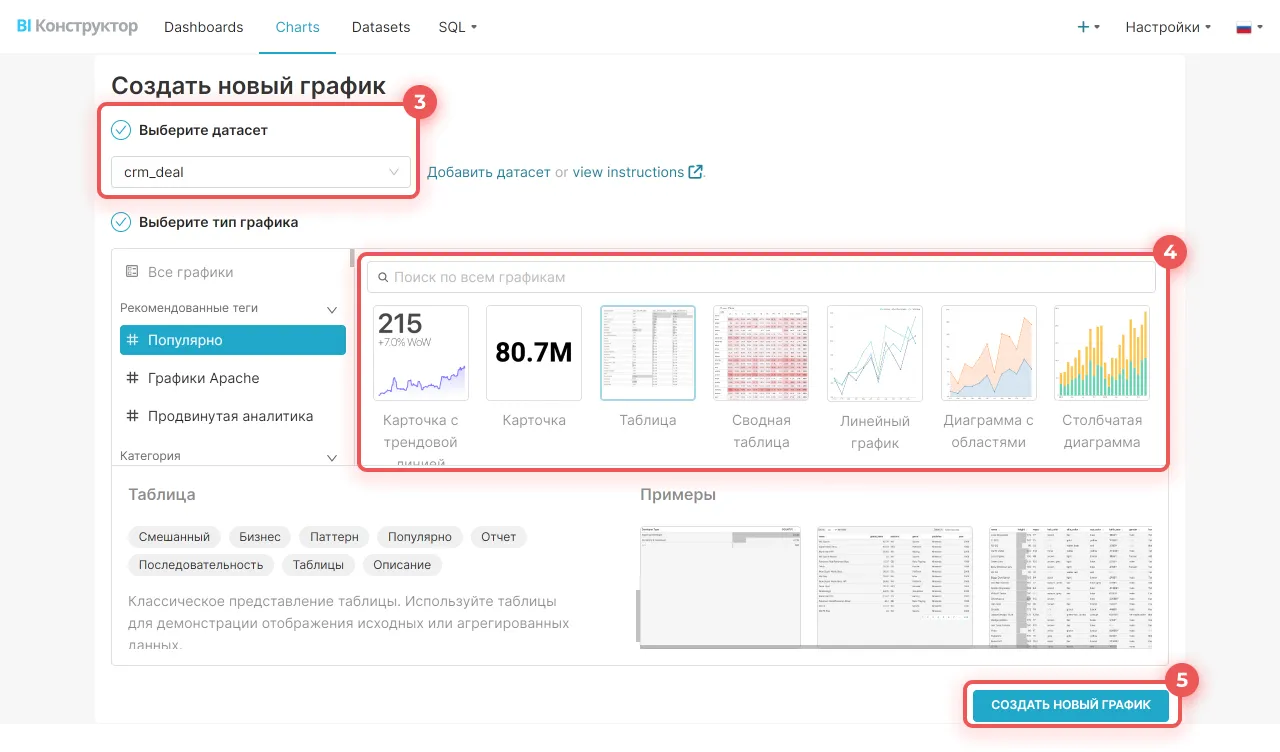Viewport: 1280px width, 752px height.
Task: Go to the Dashboards tab
Action: coord(204,27)
